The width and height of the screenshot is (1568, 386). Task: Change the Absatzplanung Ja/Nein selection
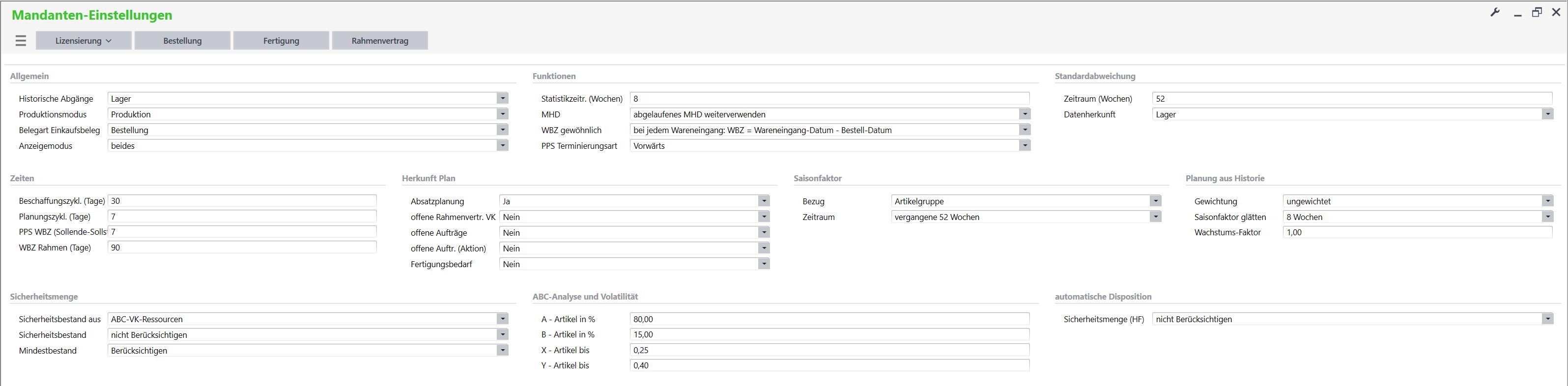763,201
